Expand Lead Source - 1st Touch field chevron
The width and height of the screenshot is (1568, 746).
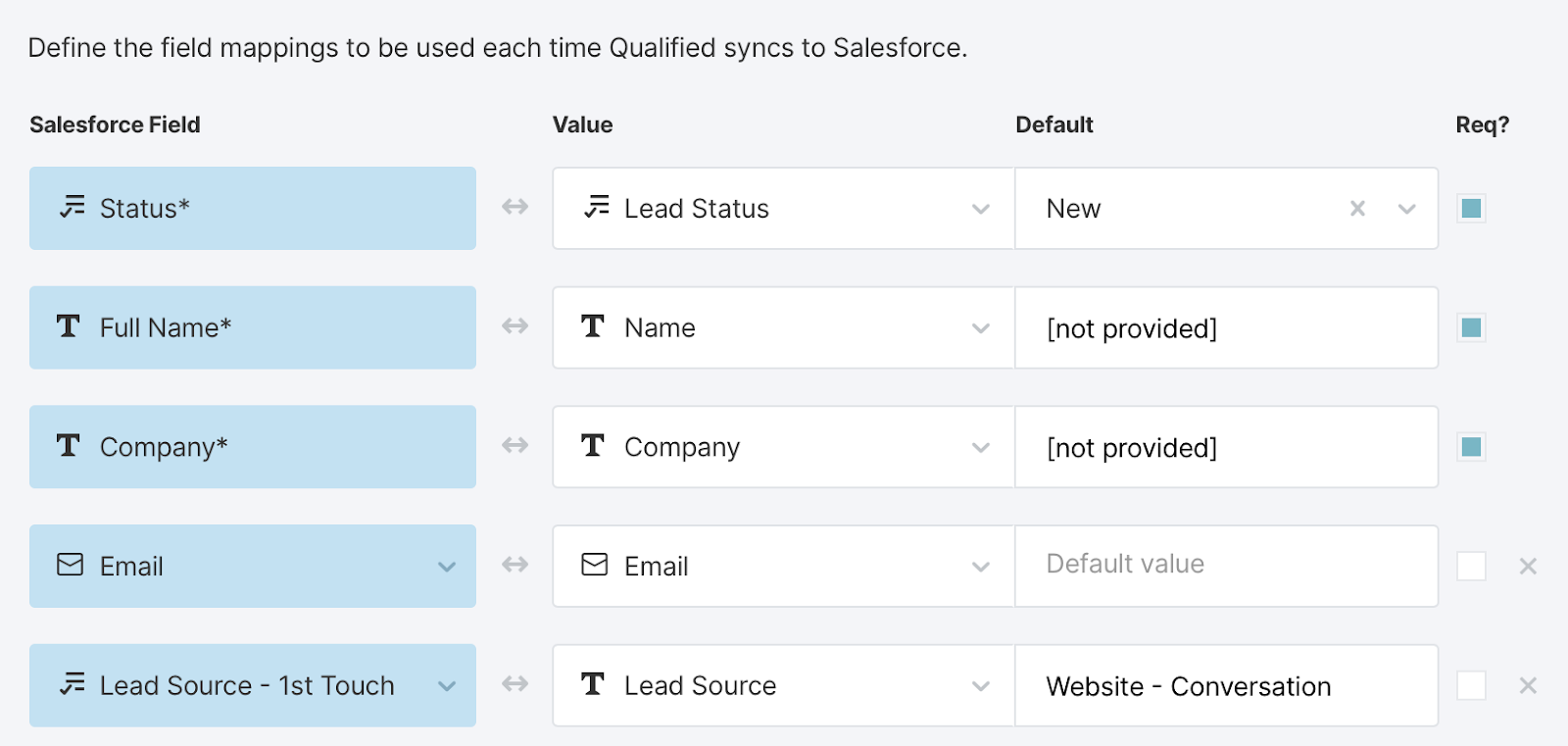(447, 686)
